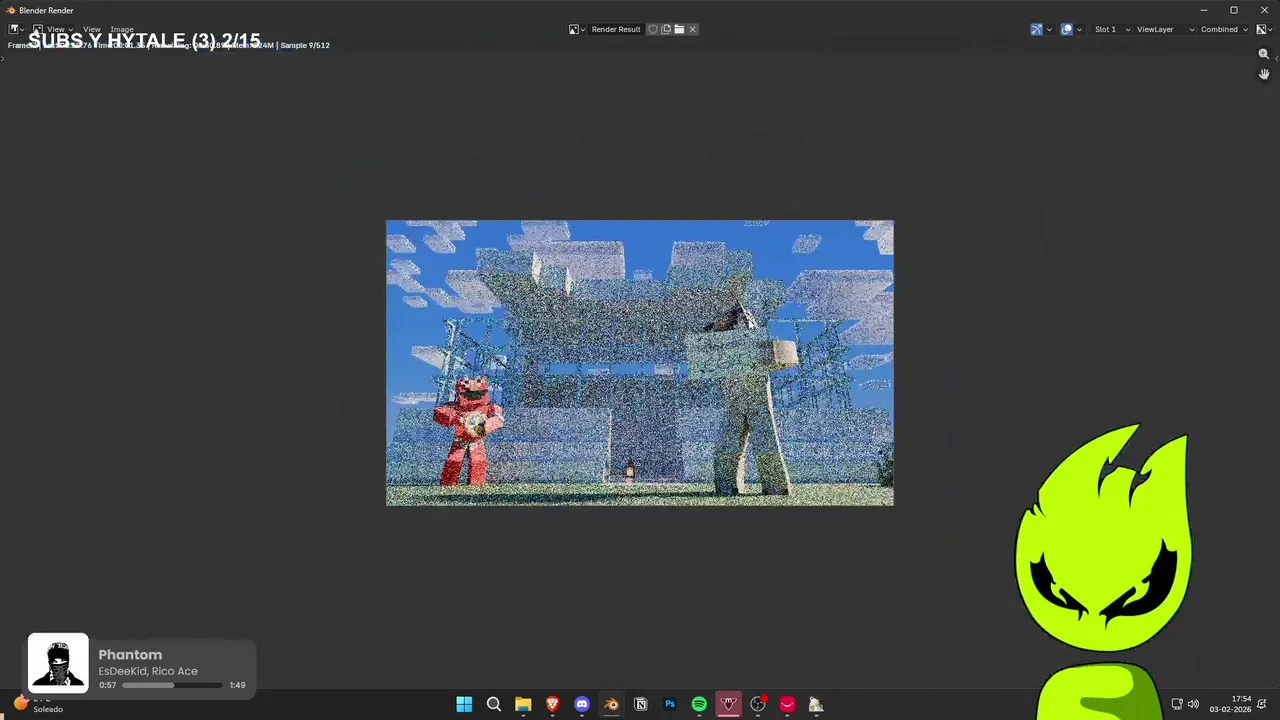This screenshot has width=1280, height=720.
Task: Open the display channels dropdown
Action: [x=1264, y=29]
